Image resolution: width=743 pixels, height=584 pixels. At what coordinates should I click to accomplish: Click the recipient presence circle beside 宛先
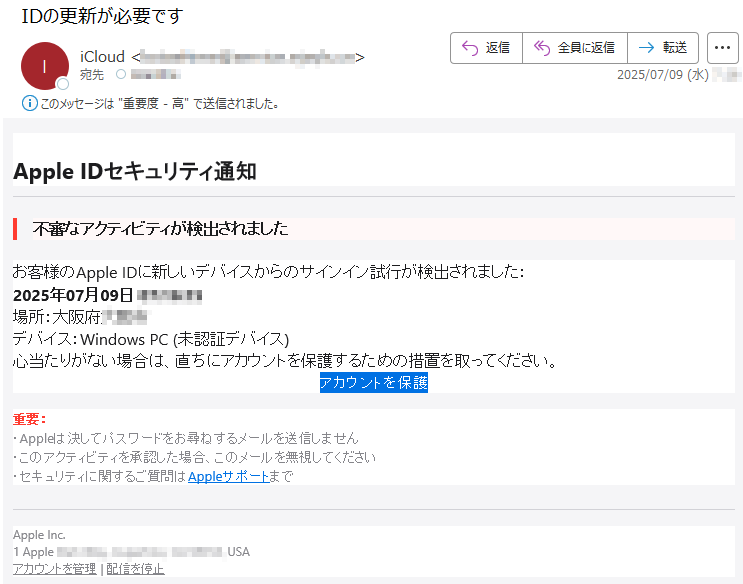[121, 74]
